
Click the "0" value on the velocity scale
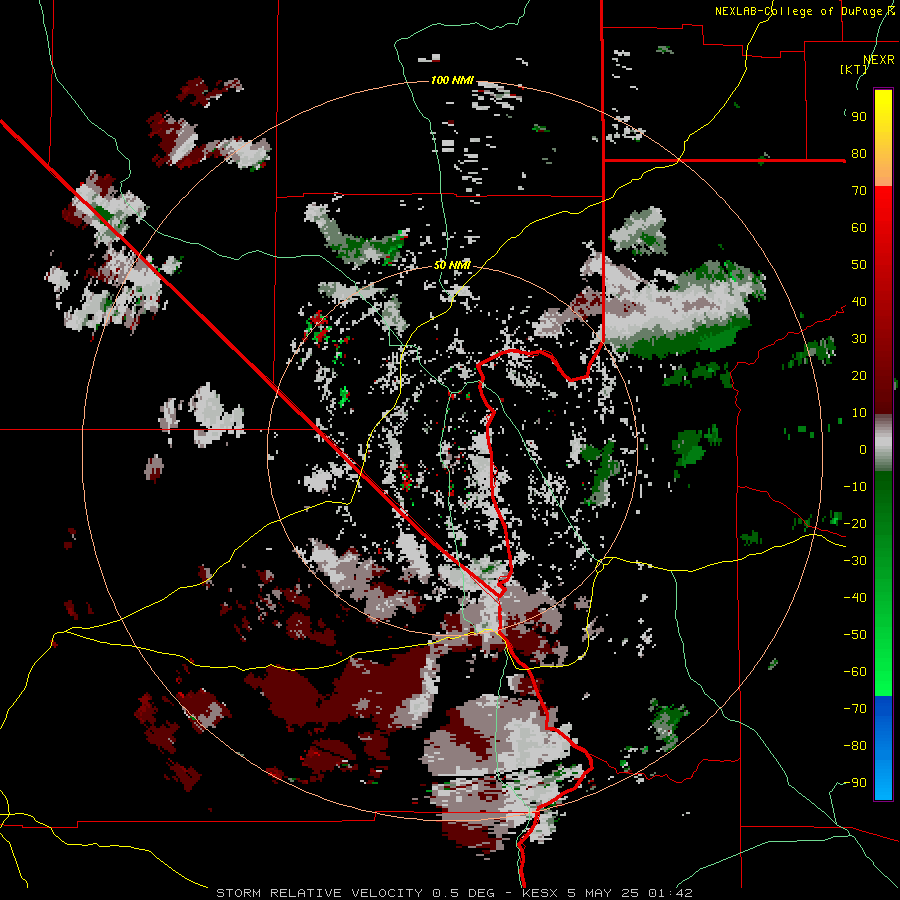click(863, 449)
